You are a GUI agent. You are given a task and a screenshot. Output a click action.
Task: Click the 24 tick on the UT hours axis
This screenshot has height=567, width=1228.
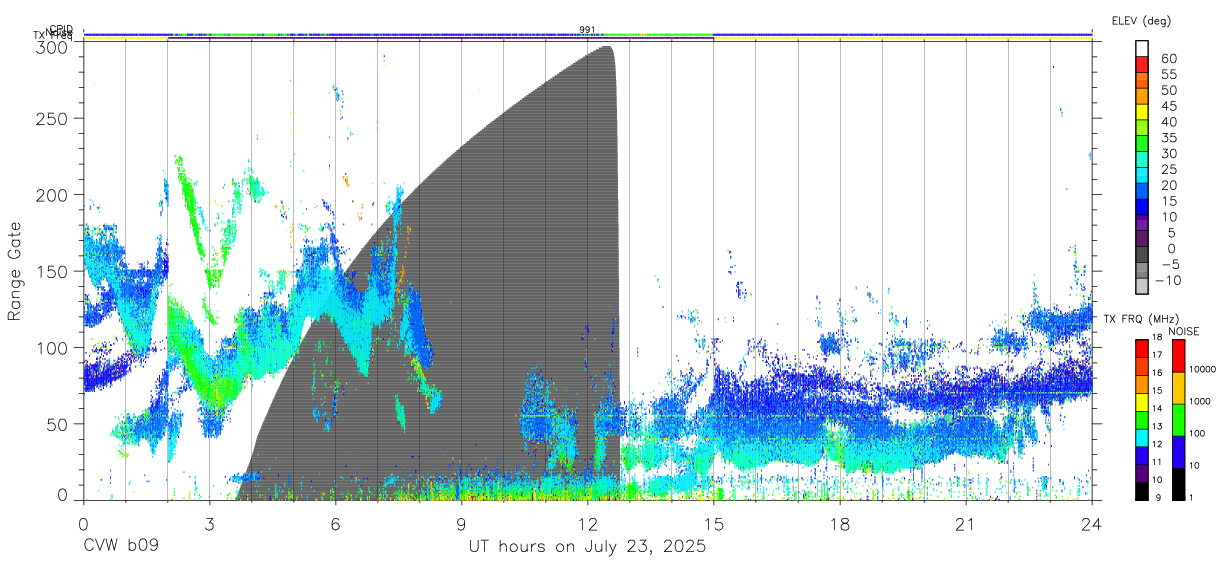click(1091, 524)
